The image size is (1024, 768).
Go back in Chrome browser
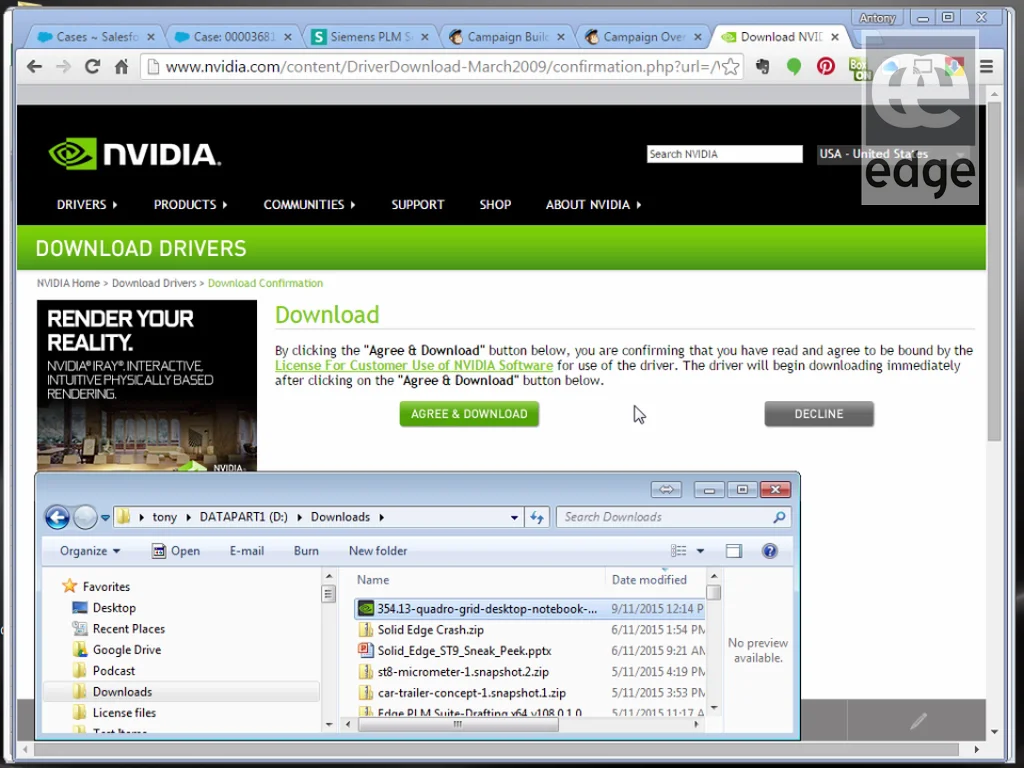point(35,66)
